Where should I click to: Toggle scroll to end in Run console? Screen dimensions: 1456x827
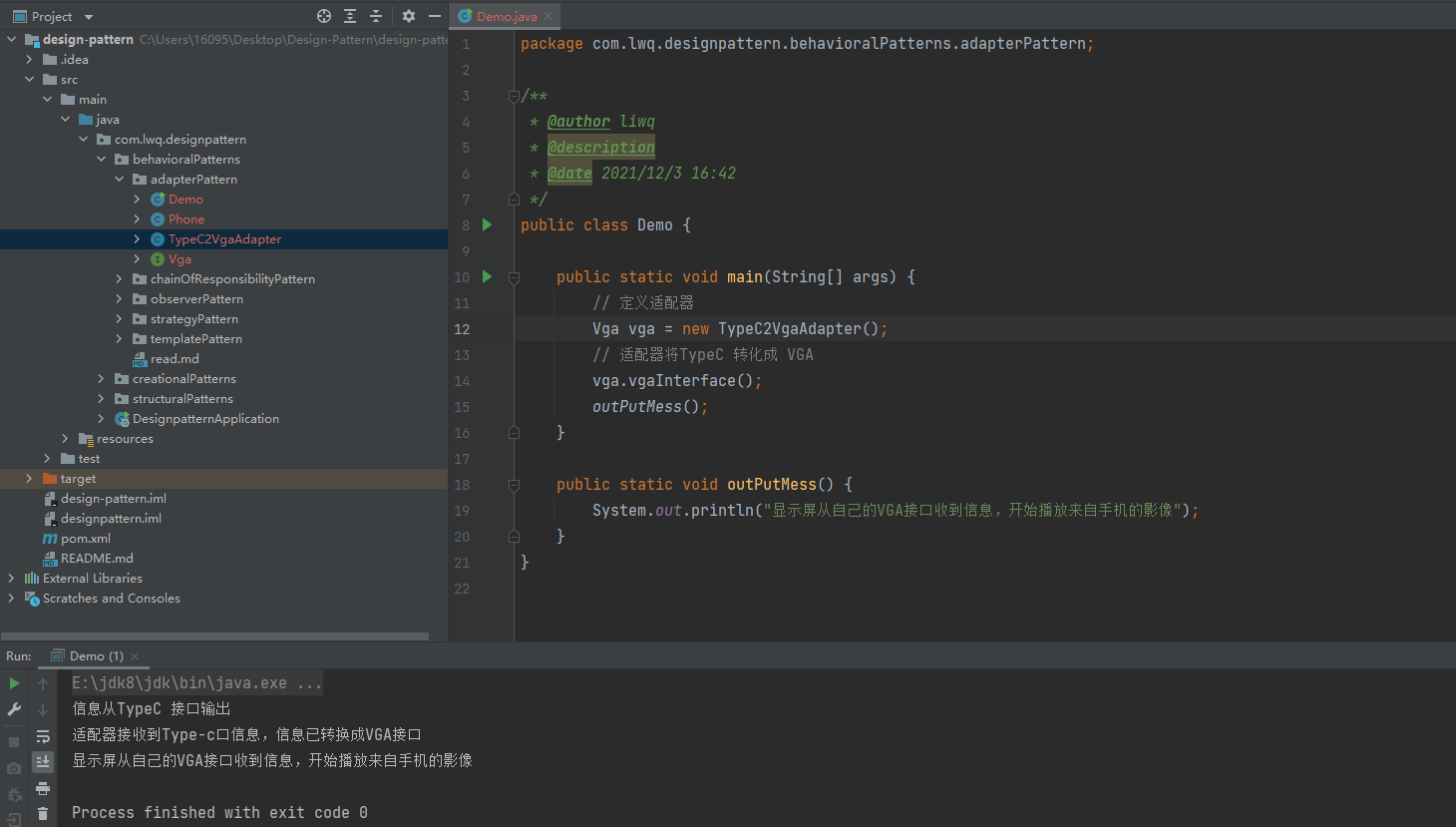[x=43, y=761]
